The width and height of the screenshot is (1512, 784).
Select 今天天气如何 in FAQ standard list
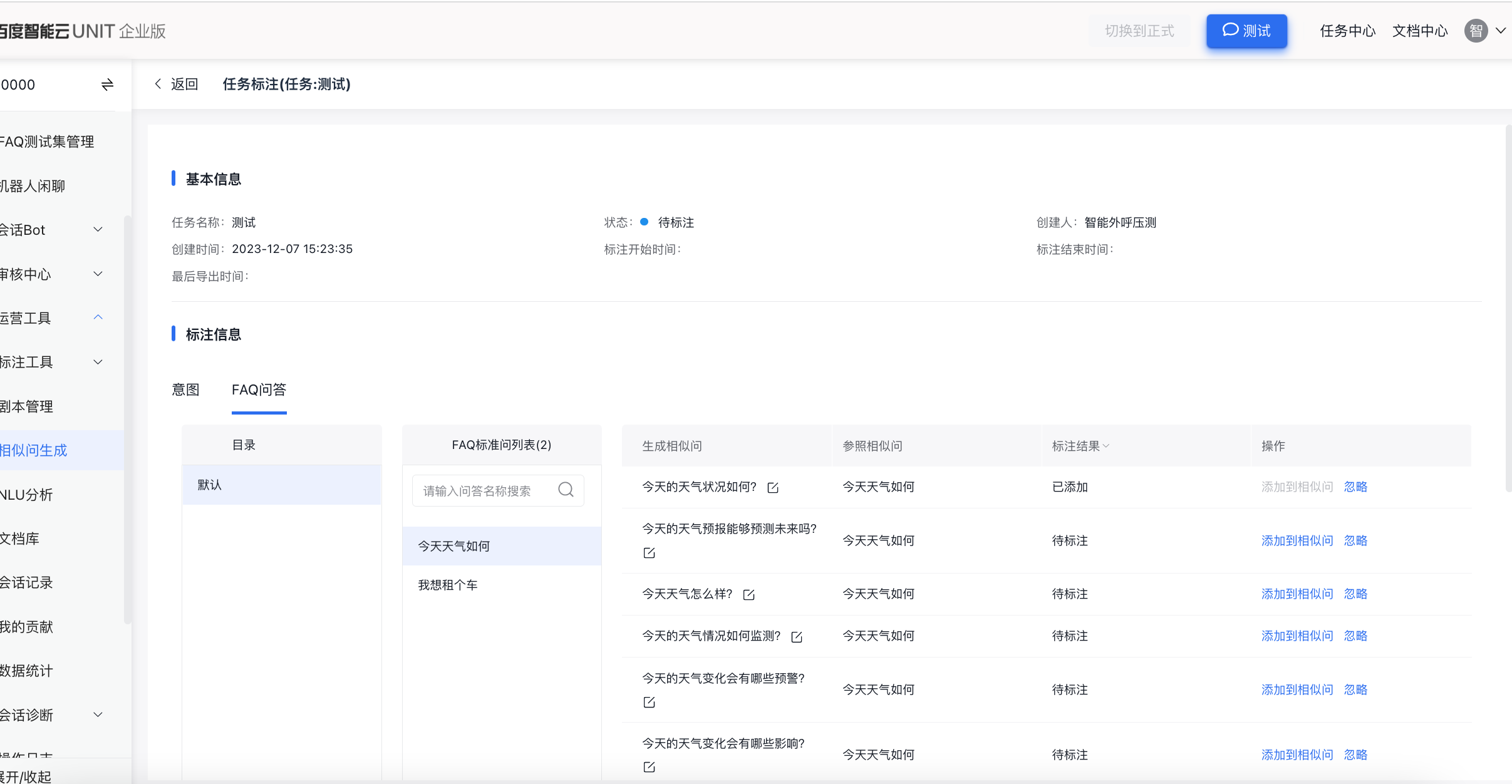tap(502, 546)
